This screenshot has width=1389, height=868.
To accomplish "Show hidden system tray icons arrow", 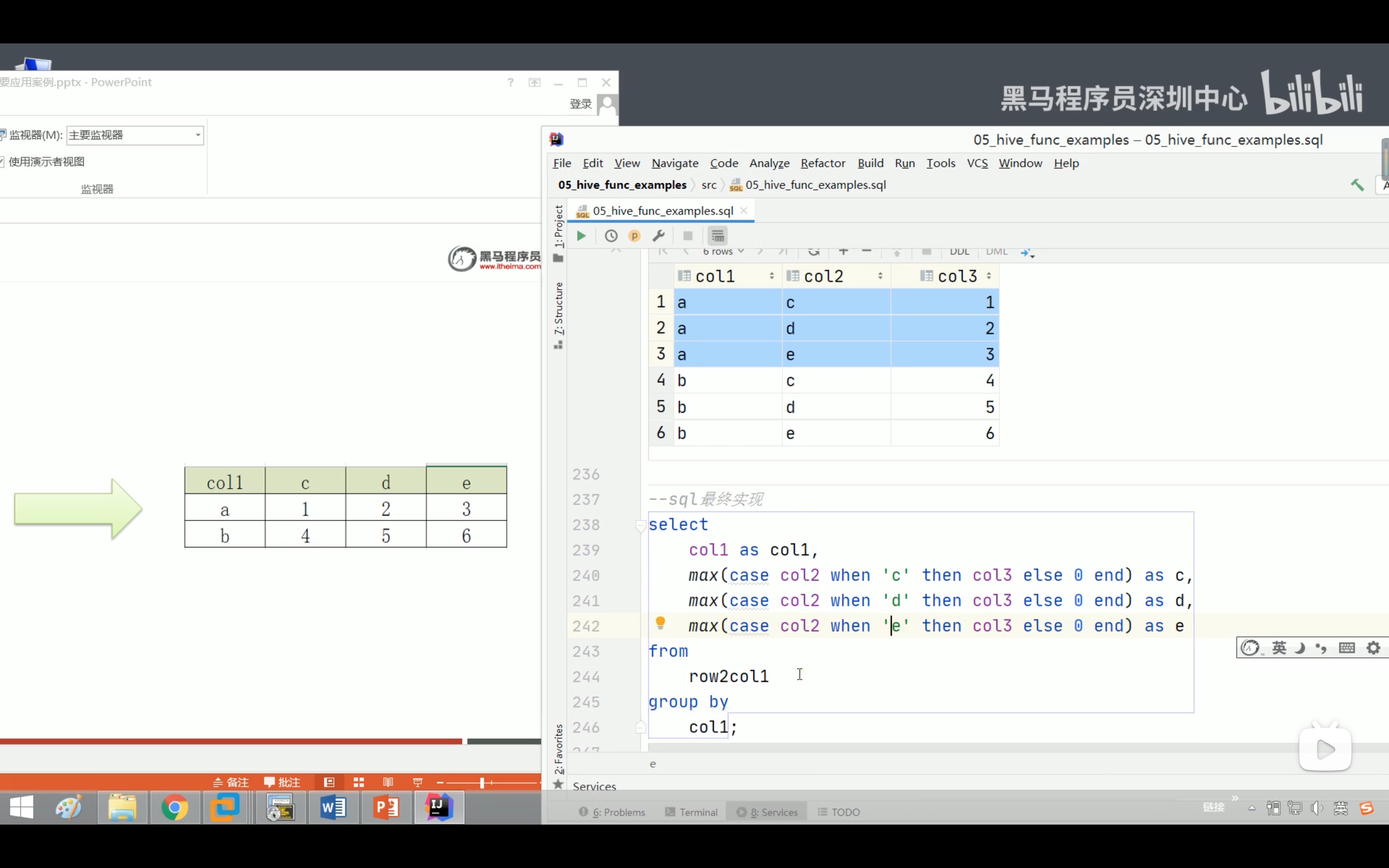I will click(x=1252, y=808).
